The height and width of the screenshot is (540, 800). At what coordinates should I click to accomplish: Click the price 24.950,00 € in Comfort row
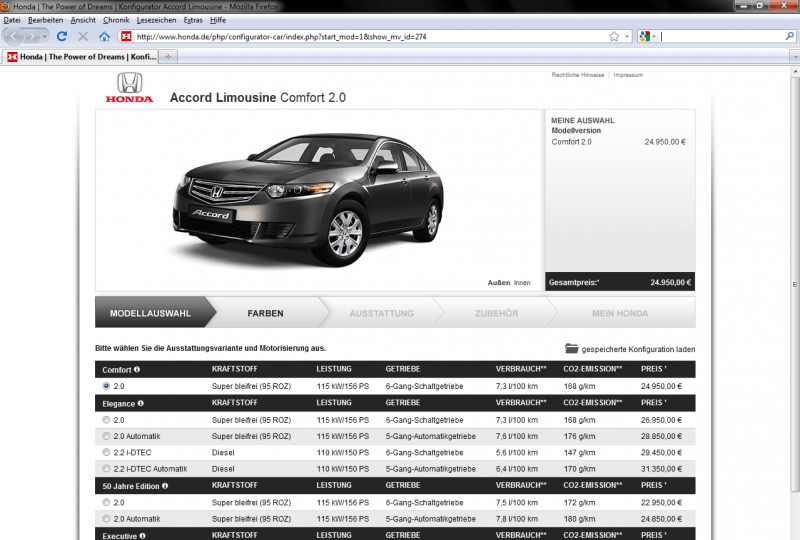(661, 386)
